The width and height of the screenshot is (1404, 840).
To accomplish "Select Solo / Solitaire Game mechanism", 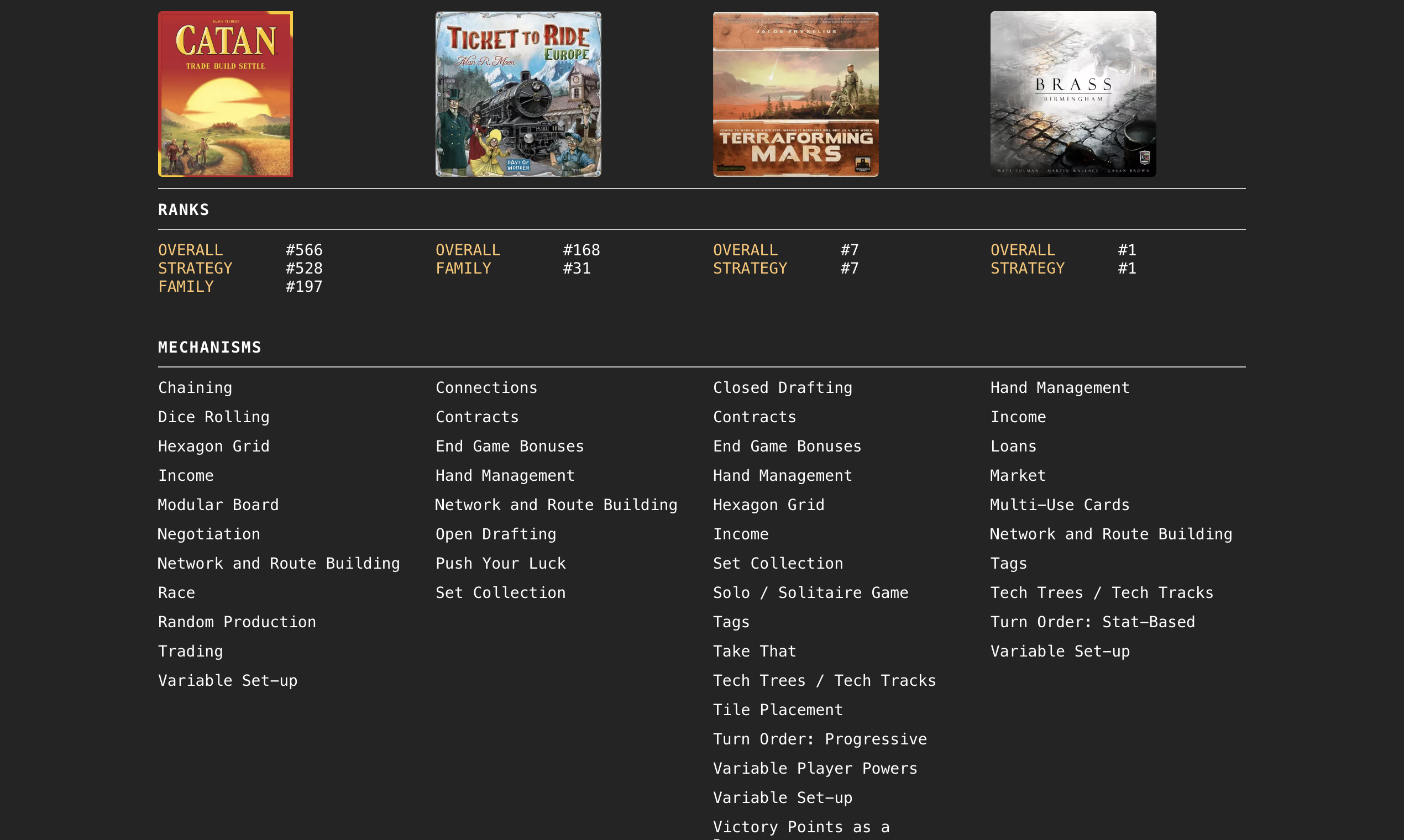I will pos(811,593).
